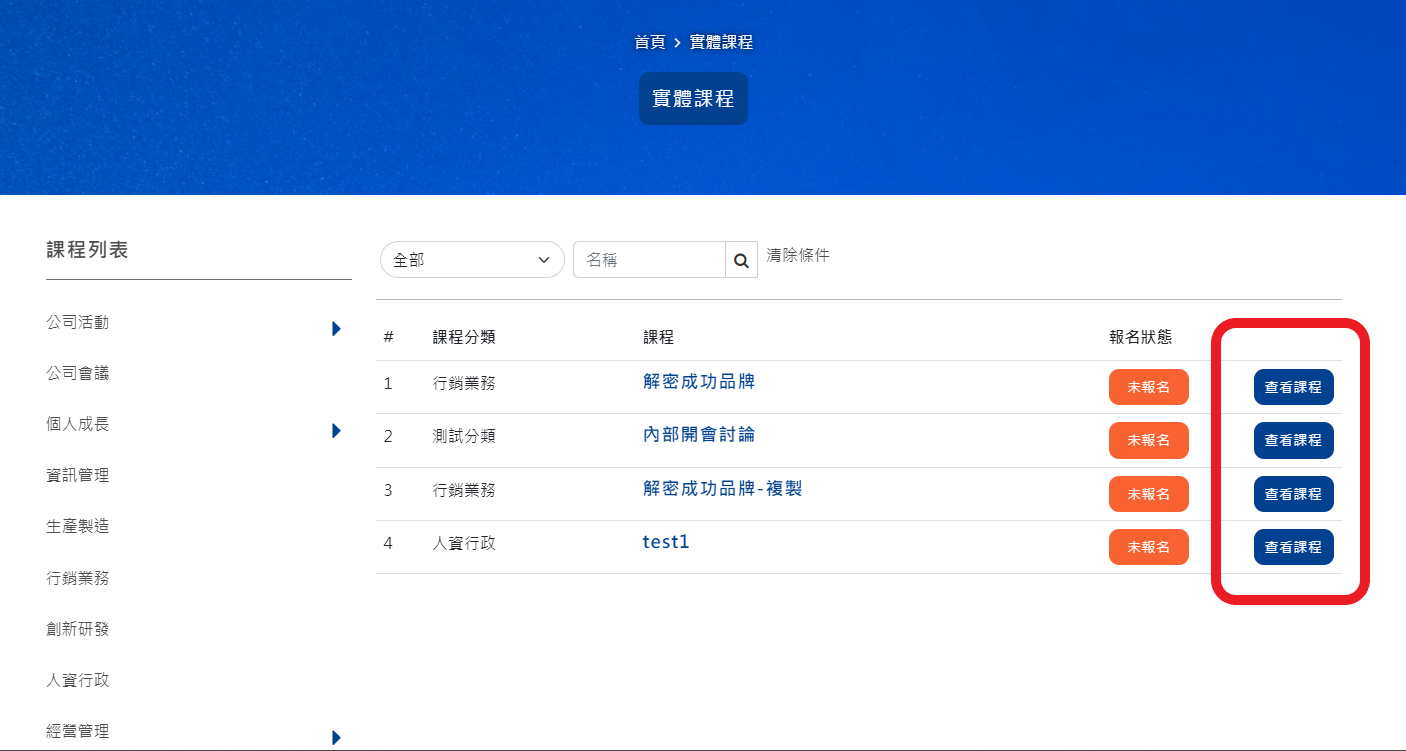Open the 內部開會討論 course link

click(x=698, y=434)
